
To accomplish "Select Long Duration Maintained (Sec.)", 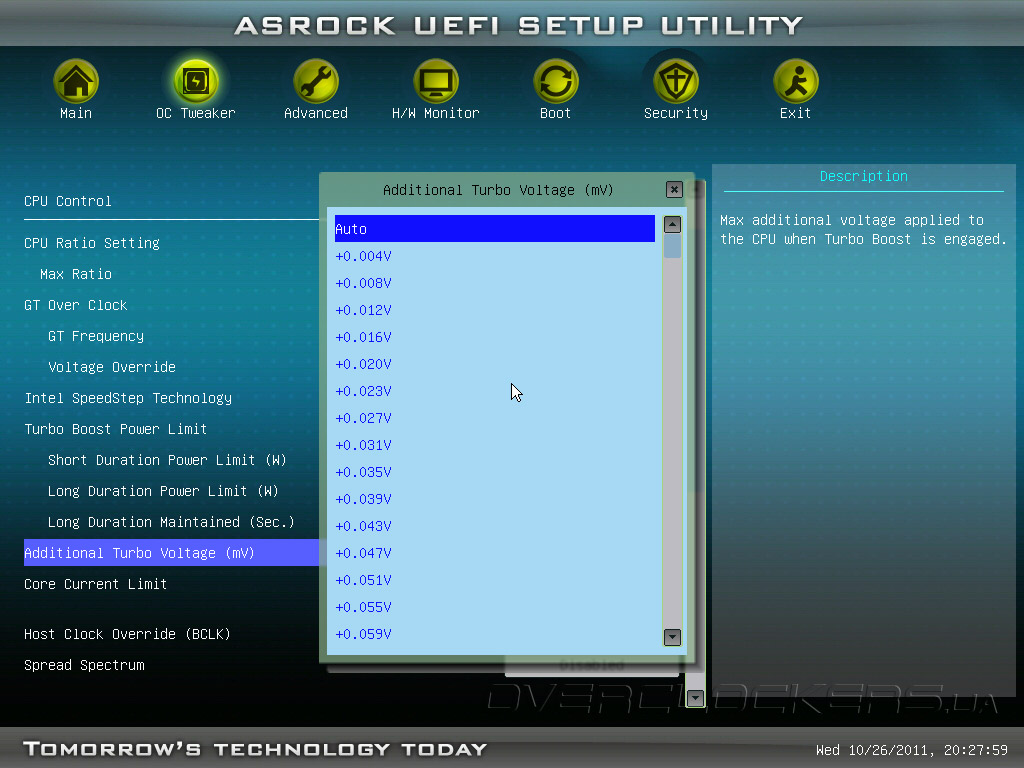I will (171, 522).
